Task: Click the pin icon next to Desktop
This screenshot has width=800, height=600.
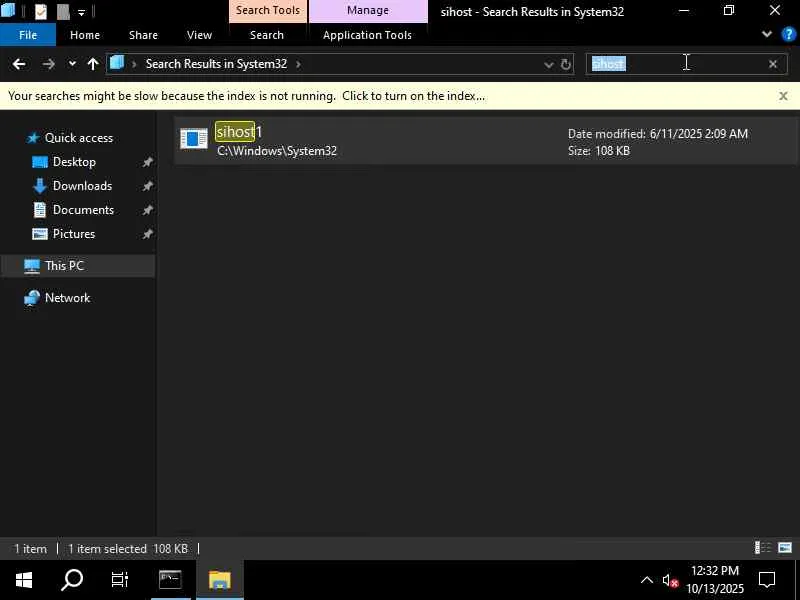Action: tap(147, 162)
